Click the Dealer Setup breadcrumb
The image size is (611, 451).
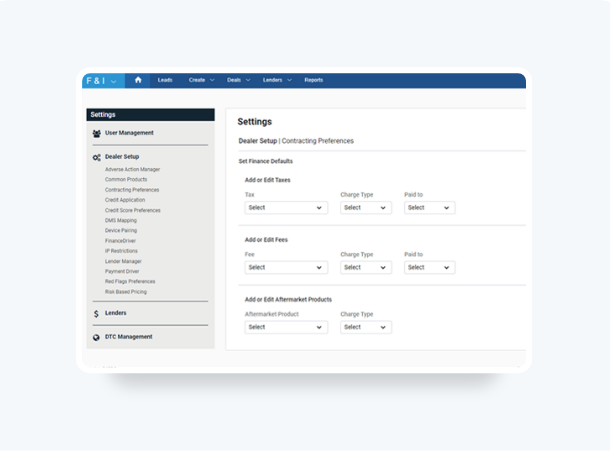[258, 141]
